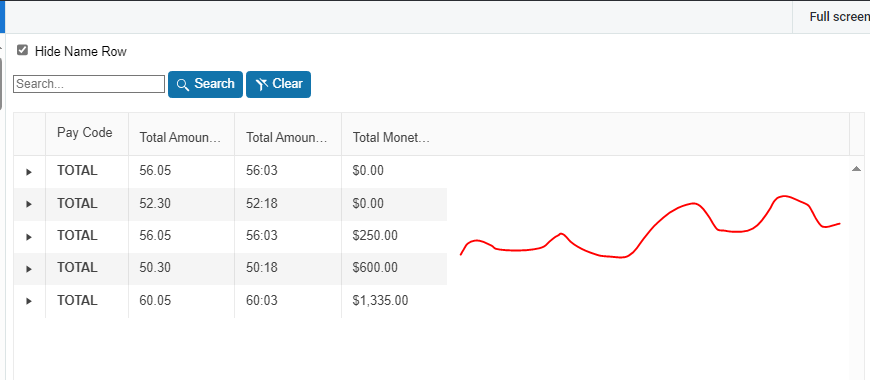Click the magnifier icon in Search button
This screenshot has height=380, width=870.
point(183,85)
